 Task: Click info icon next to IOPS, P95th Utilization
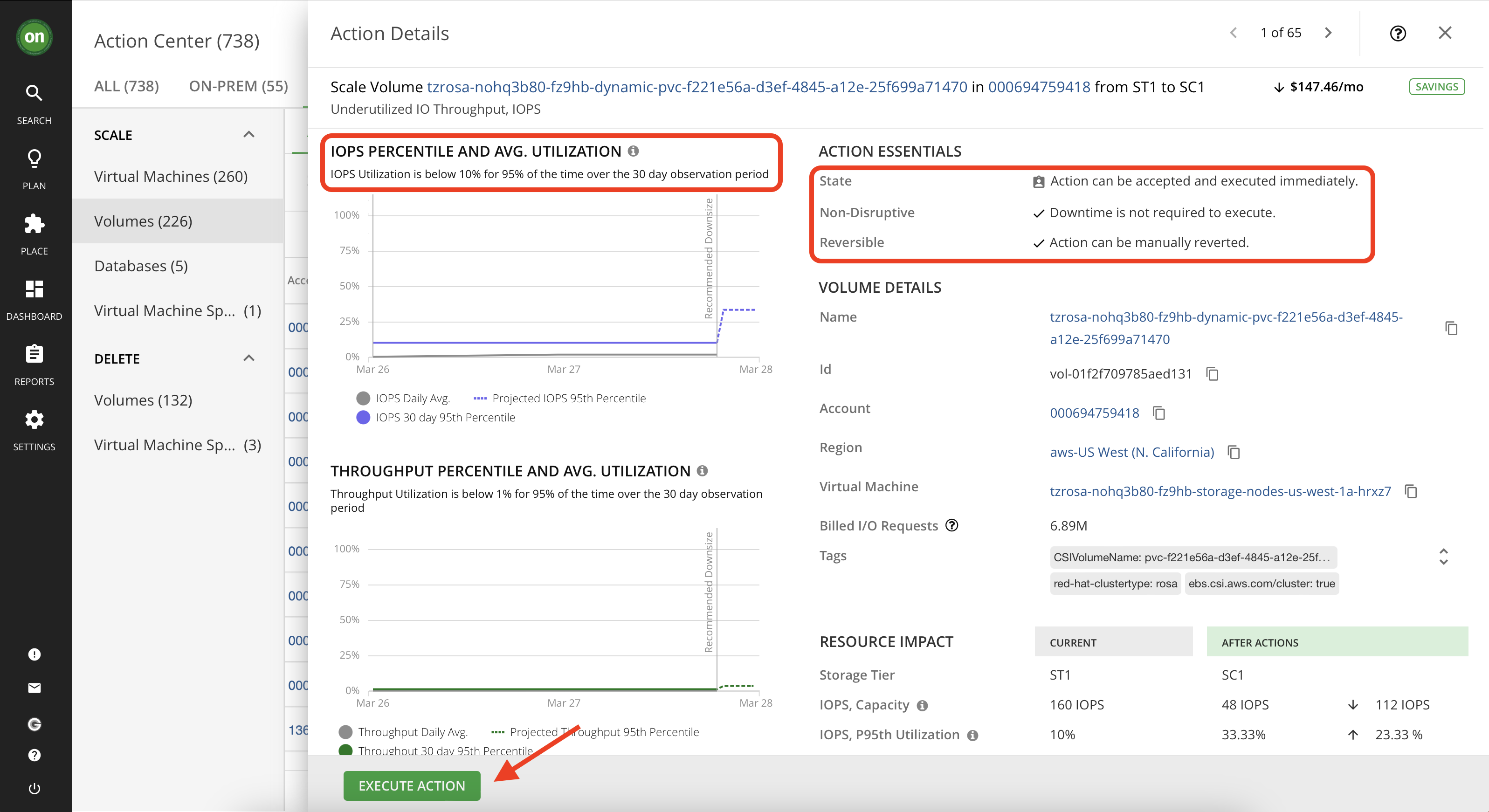(973, 735)
